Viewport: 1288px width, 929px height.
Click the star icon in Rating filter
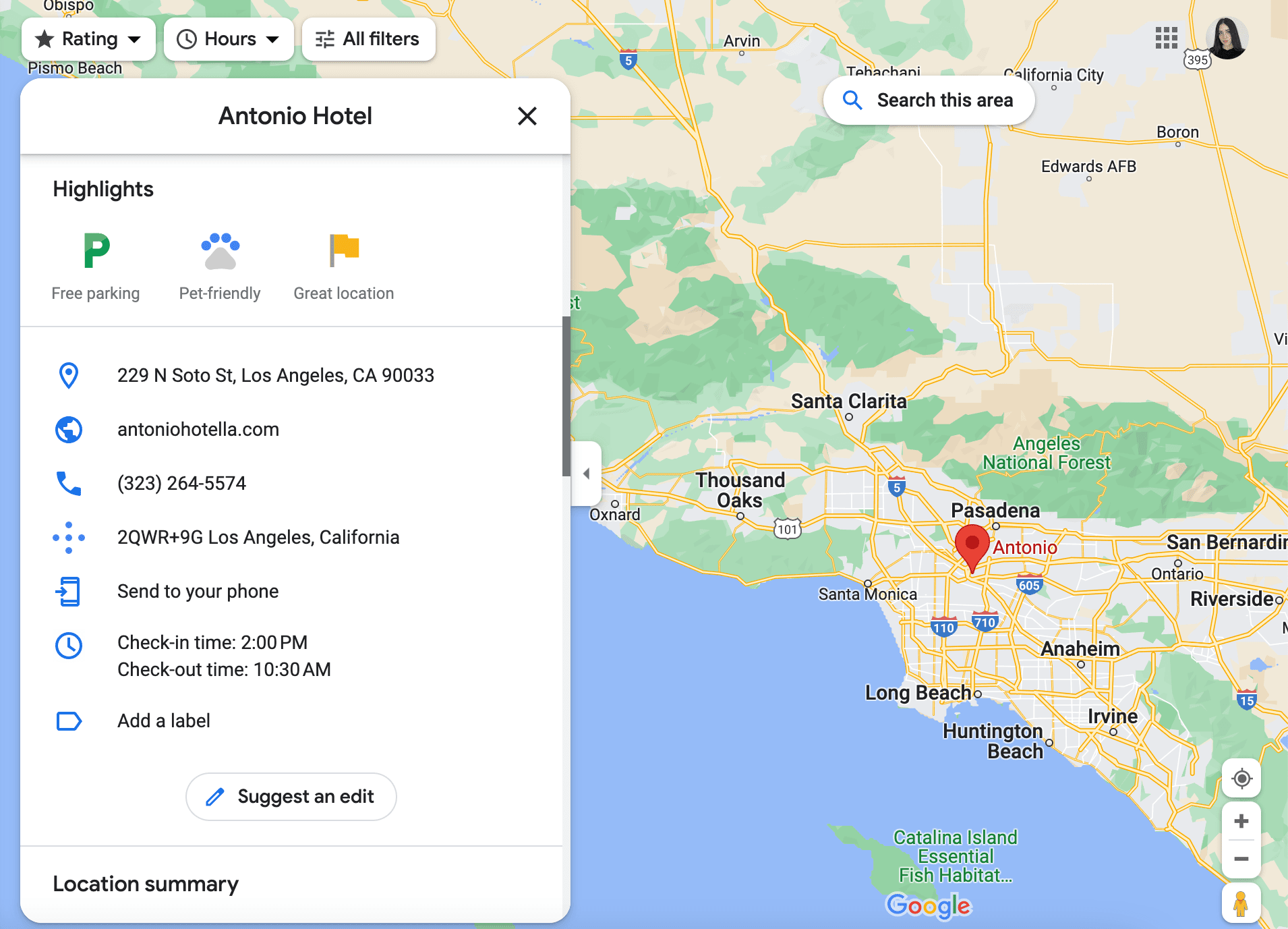[x=45, y=39]
